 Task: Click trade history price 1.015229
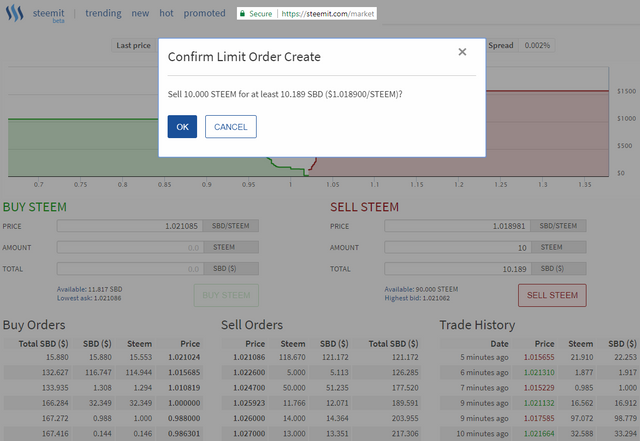(x=539, y=388)
